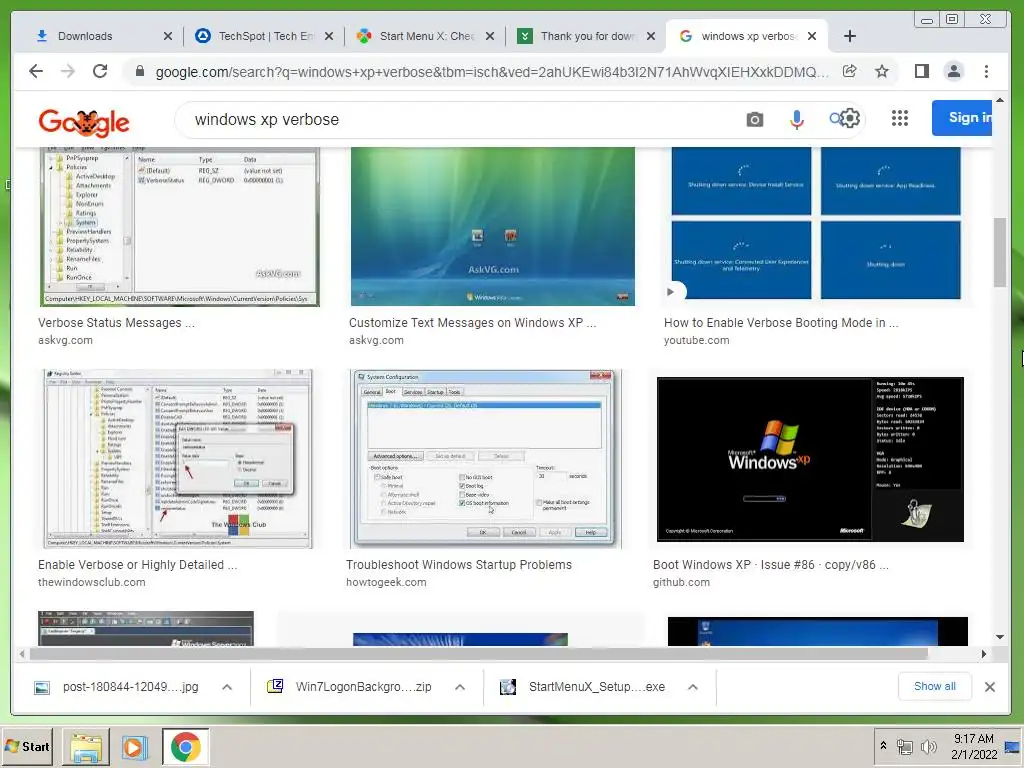Click How to Enable Verbose Booting Mode link
Image resolution: width=1024 pixels, height=768 pixels.
point(781,323)
